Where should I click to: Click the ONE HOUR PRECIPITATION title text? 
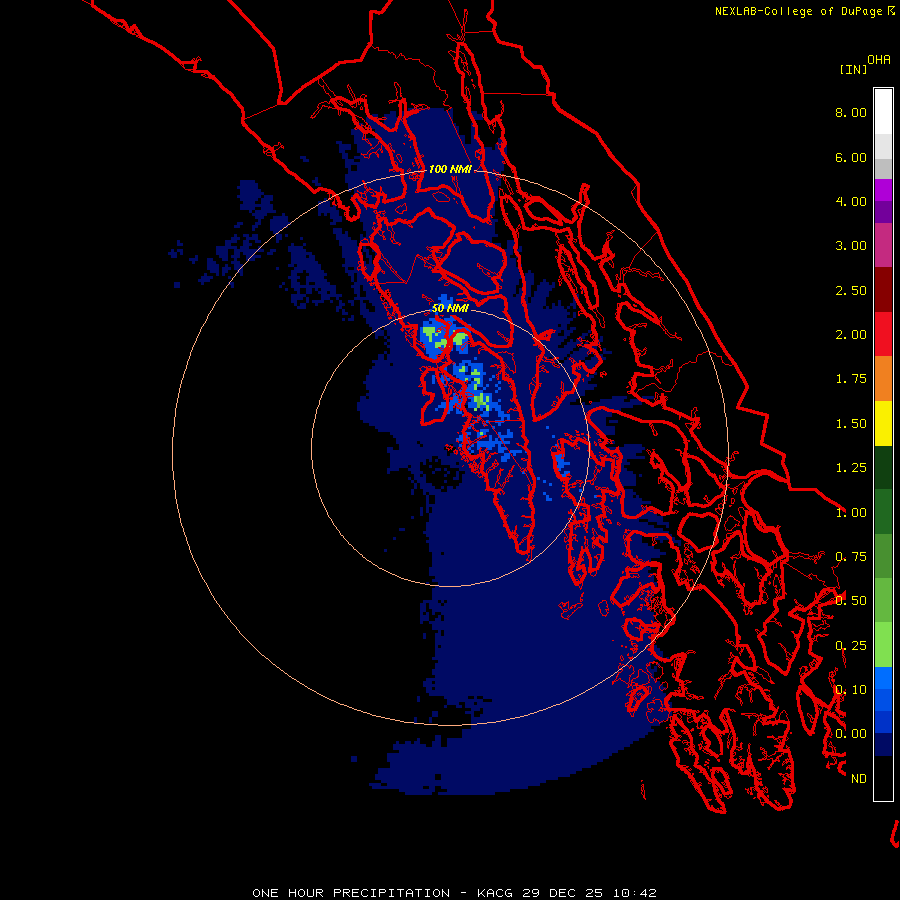click(x=351, y=893)
